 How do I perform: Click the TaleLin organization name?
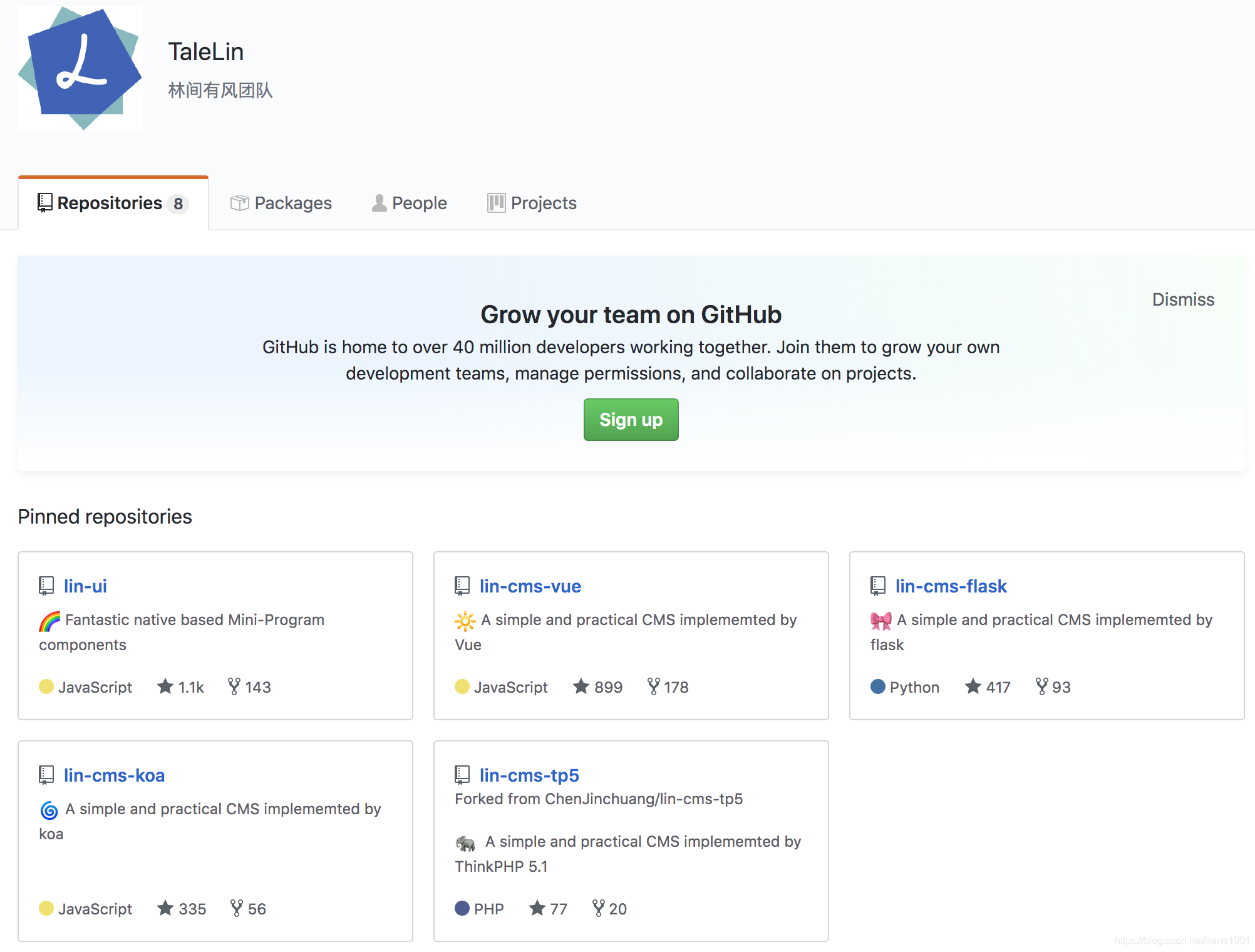click(x=205, y=52)
